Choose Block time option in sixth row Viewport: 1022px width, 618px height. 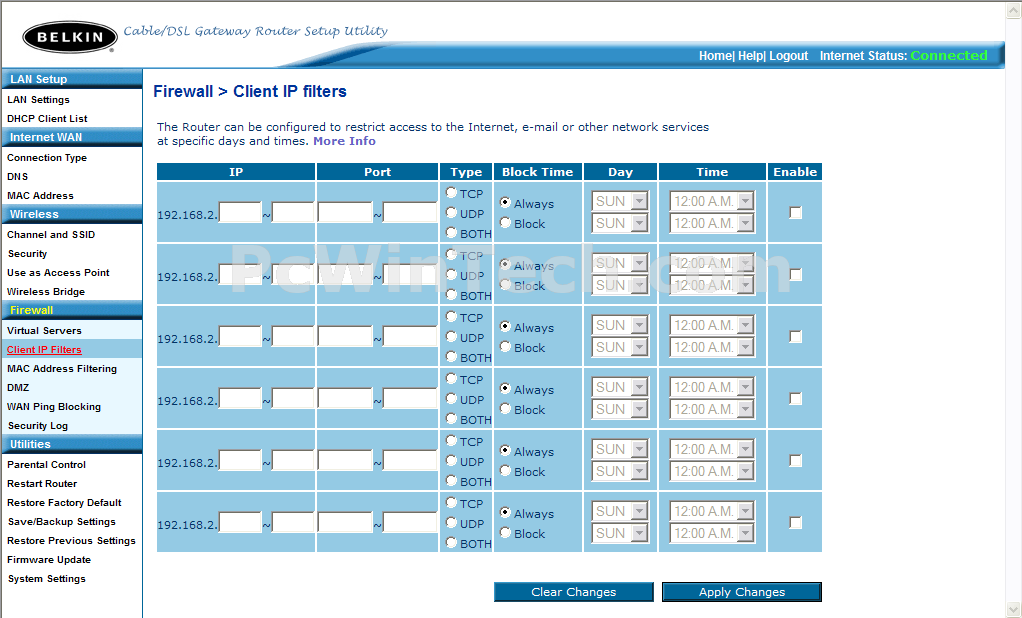[x=505, y=532]
